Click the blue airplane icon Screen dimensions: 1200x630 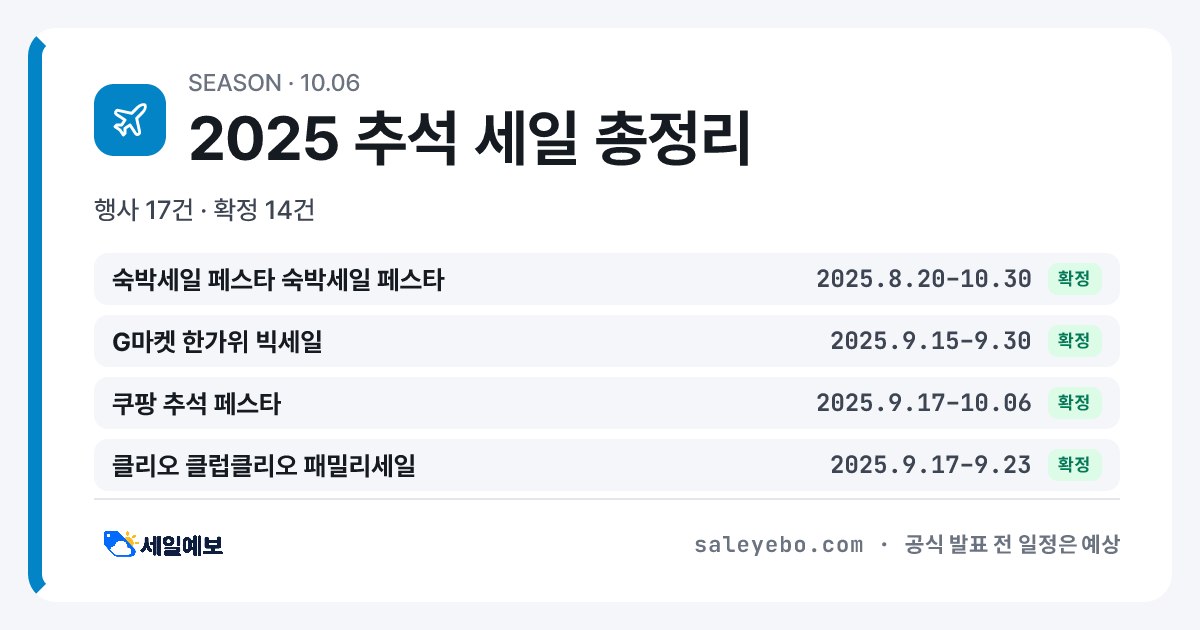click(130, 120)
